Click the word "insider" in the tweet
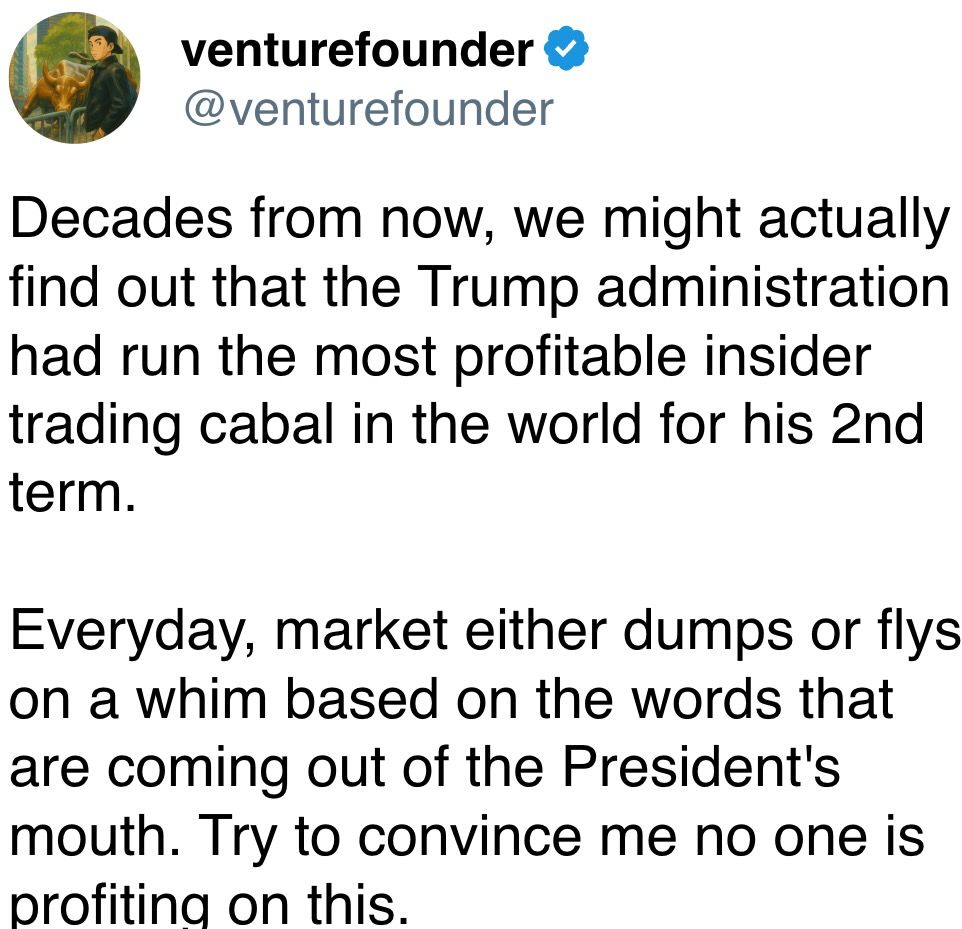Screen dimensions: 962x929 787,356
